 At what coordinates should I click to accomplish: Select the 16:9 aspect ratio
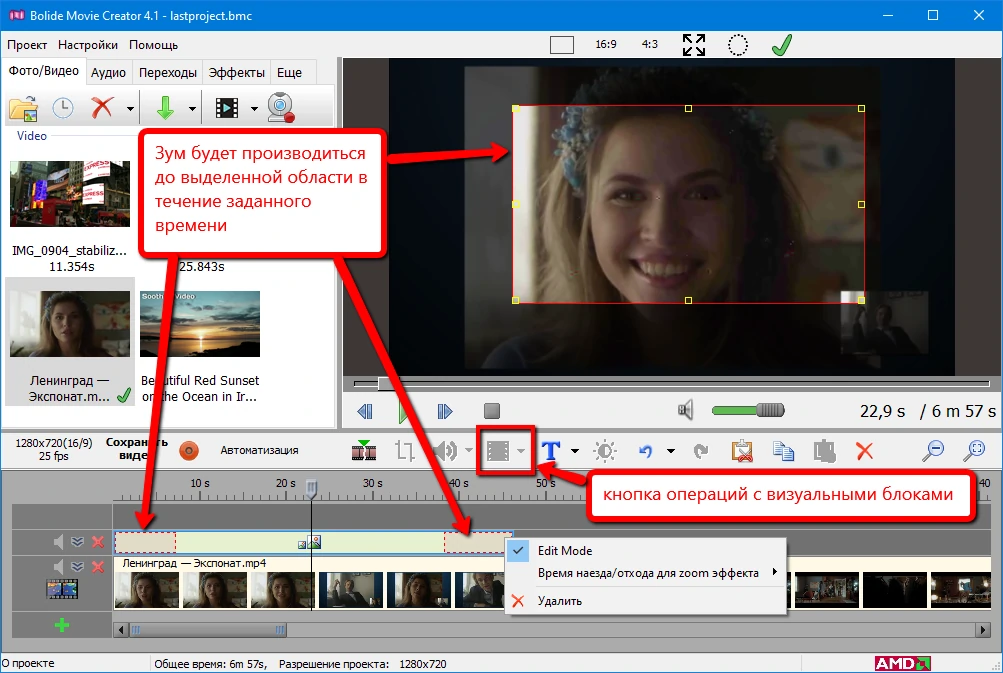(x=606, y=44)
